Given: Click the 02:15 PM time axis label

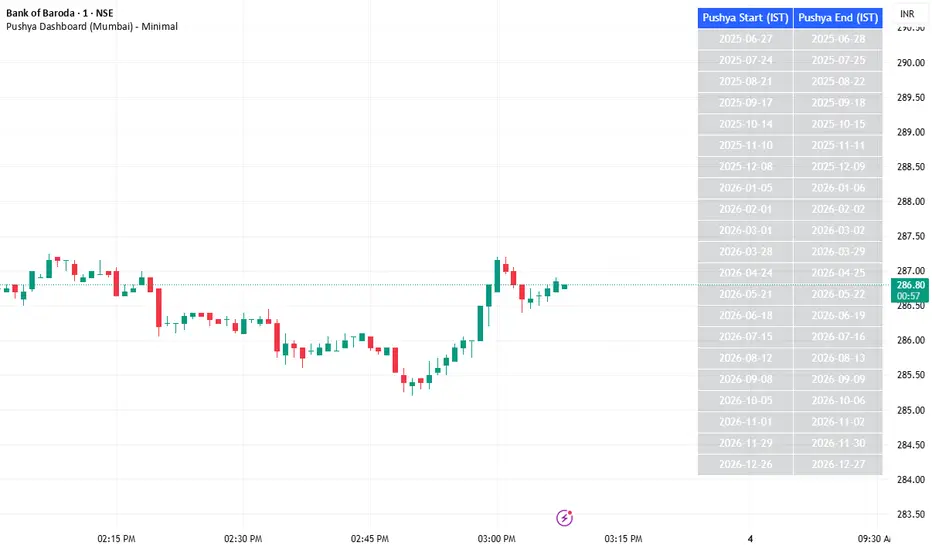Looking at the screenshot, I should pos(117,538).
